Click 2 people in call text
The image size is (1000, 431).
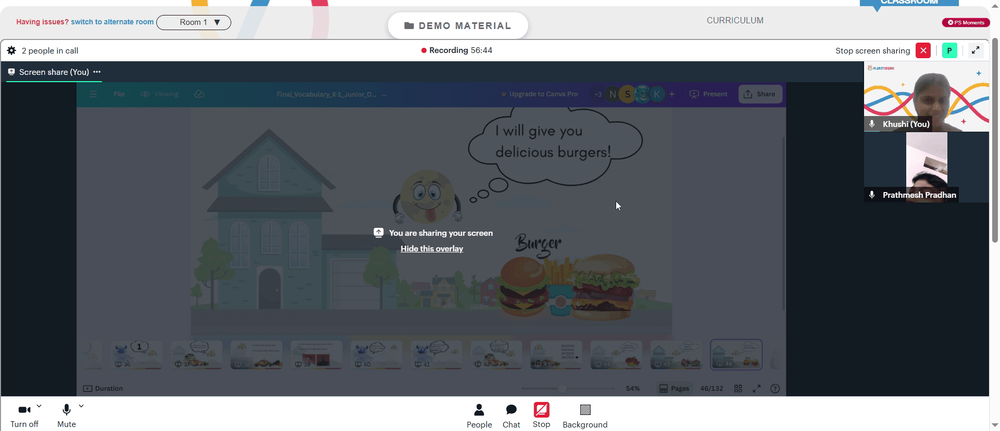click(x=50, y=50)
